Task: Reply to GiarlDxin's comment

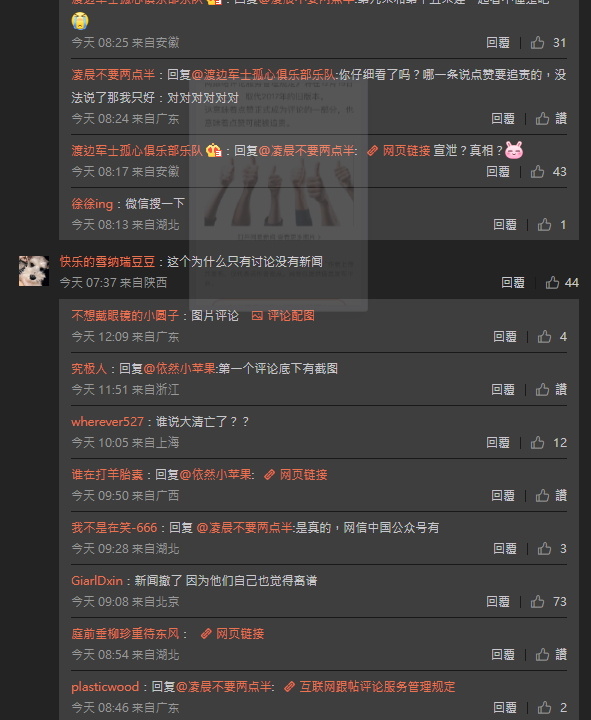Action: (x=498, y=601)
